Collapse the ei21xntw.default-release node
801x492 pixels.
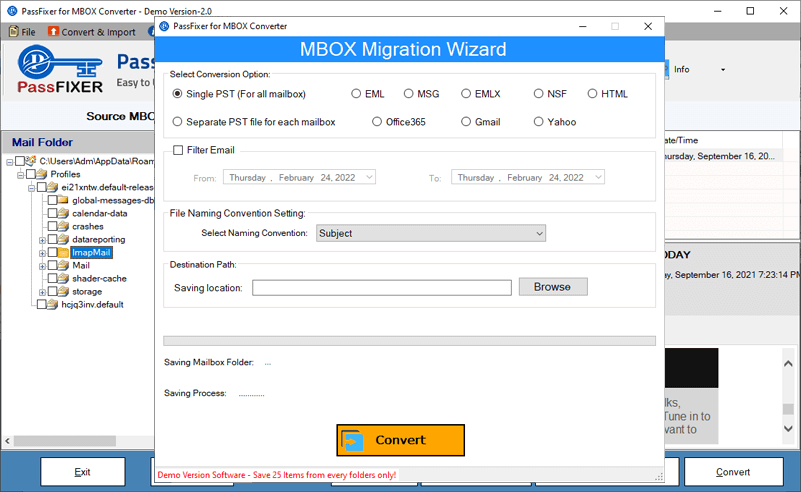(x=31, y=188)
